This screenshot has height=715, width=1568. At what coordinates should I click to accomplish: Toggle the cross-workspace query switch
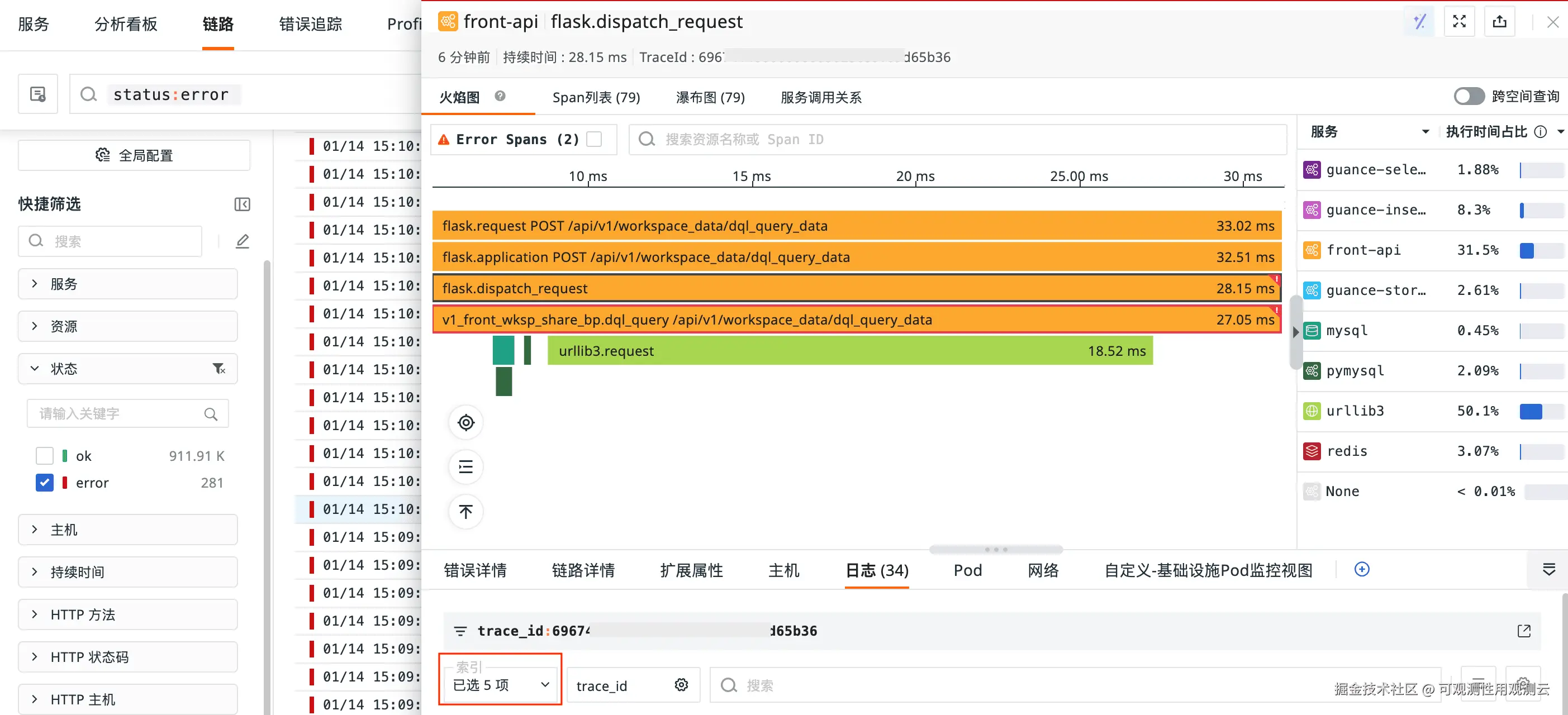point(1469,96)
